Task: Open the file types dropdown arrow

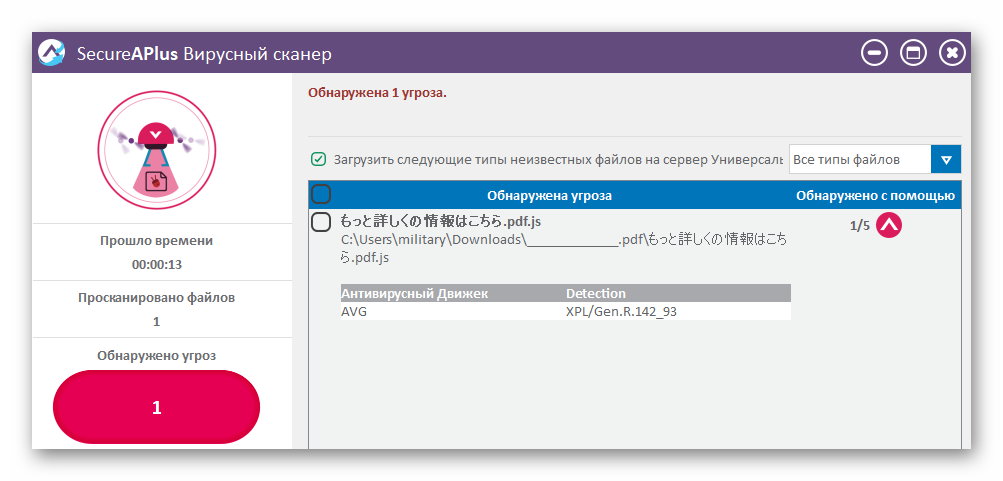Action: pos(946,159)
